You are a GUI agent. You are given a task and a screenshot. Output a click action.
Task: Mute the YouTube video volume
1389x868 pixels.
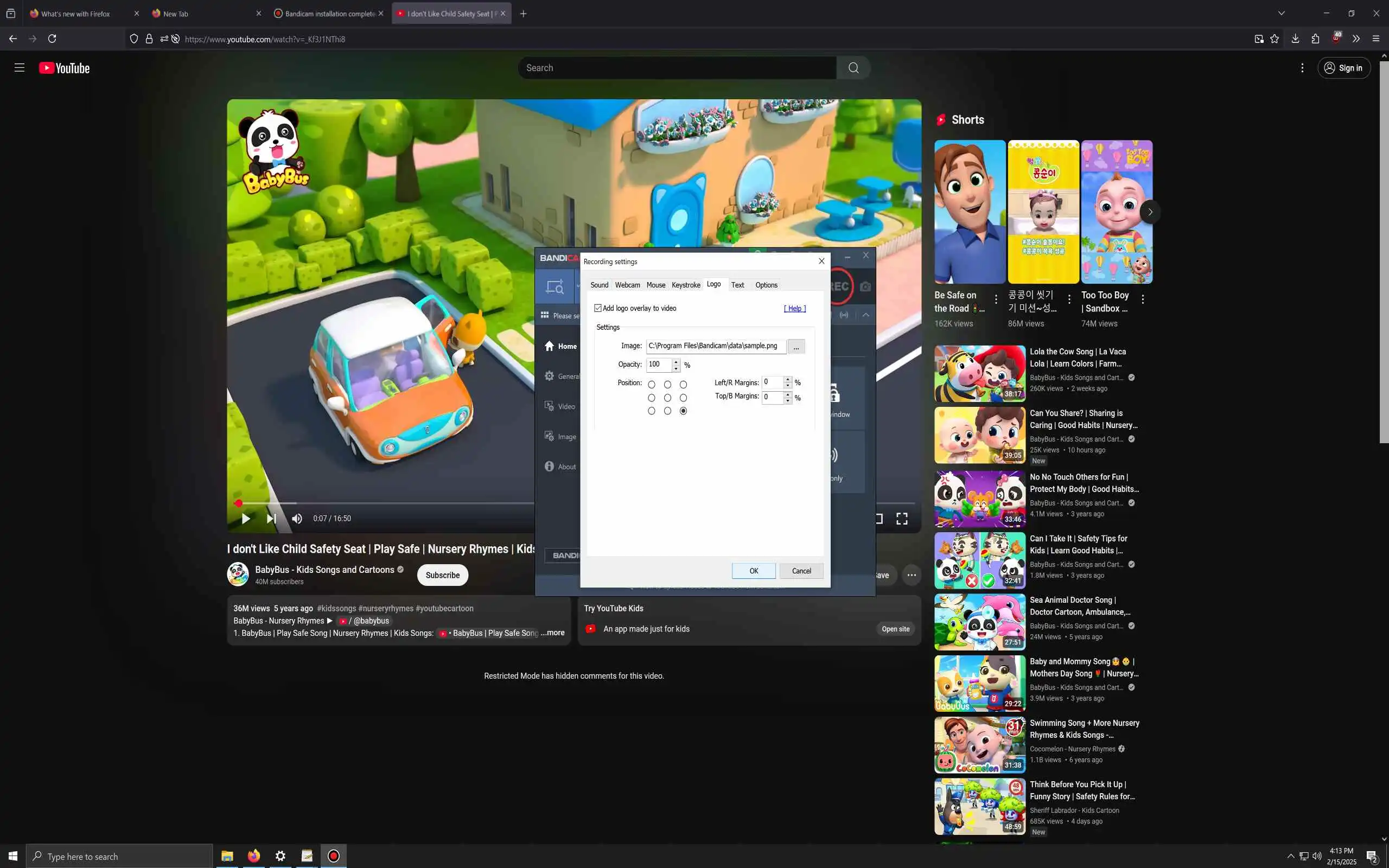click(x=297, y=519)
